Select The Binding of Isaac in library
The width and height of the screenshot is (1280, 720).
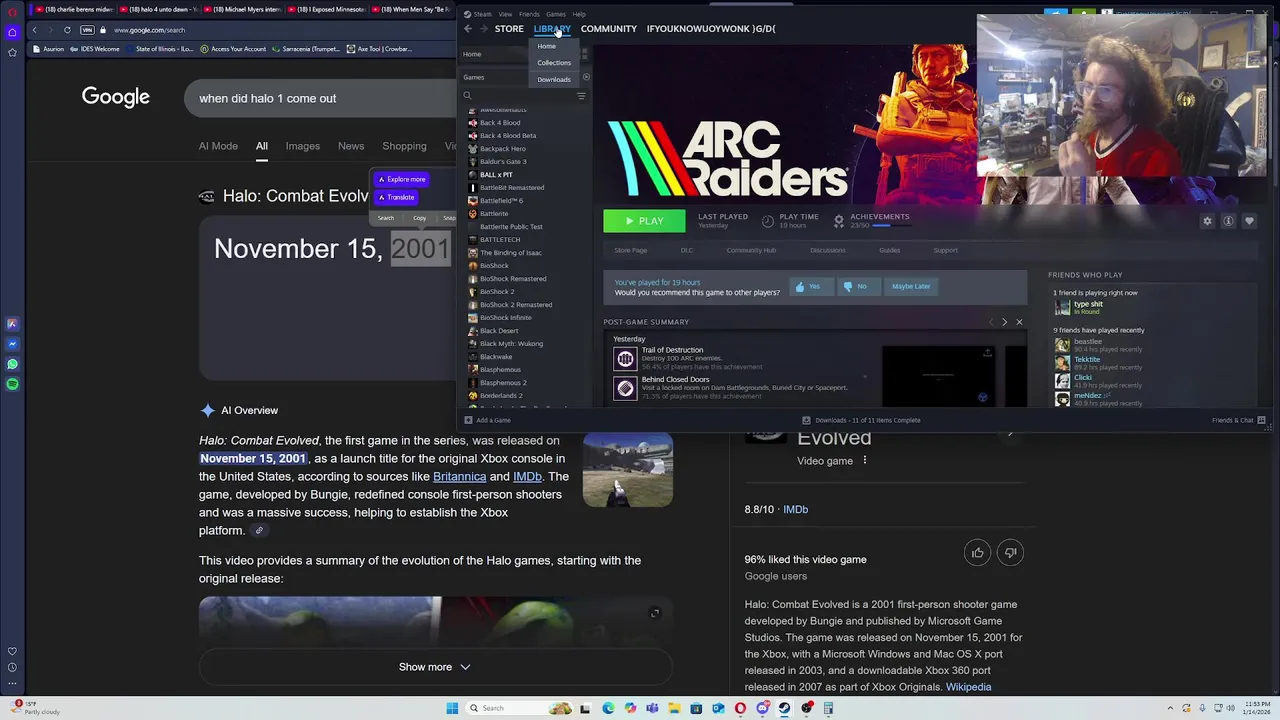tap(510, 253)
